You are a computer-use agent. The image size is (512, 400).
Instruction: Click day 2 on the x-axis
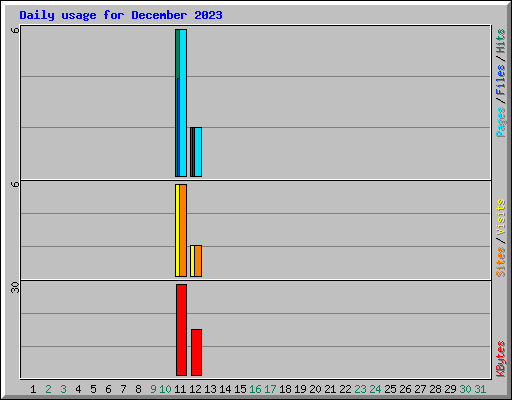pos(48,389)
